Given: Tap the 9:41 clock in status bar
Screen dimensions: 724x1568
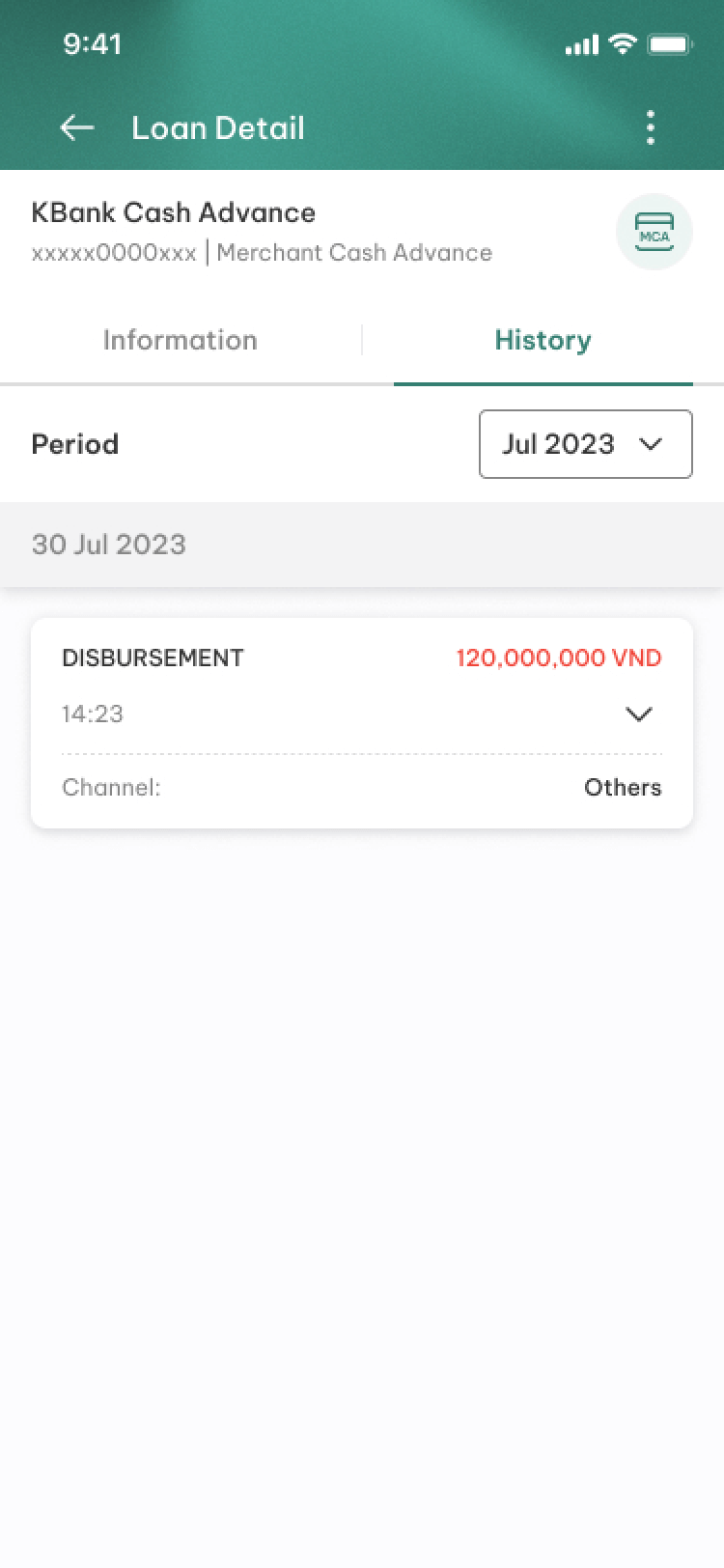Looking at the screenshot, I should tap(93, 43).
